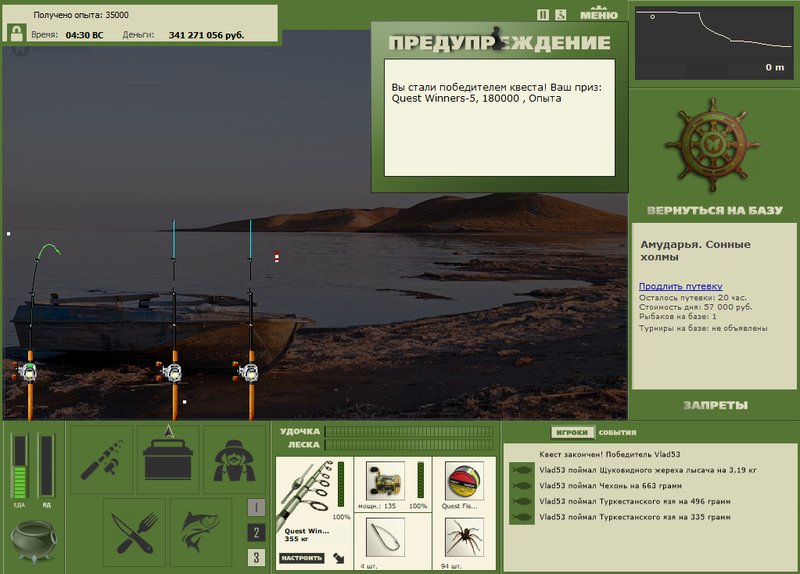This screenshot has width=800, height=574.
Task: Open the food knife and fork icon
Action: (x=135, y=532)
